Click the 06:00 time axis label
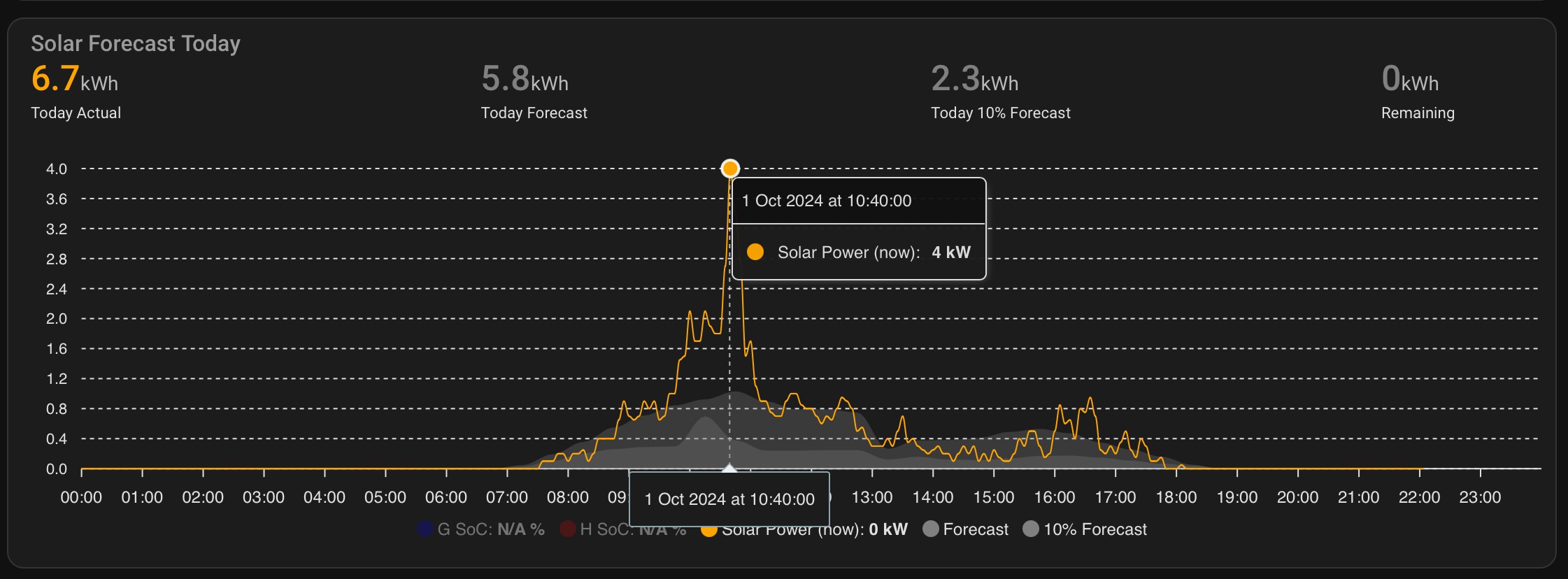 [446, 497]
